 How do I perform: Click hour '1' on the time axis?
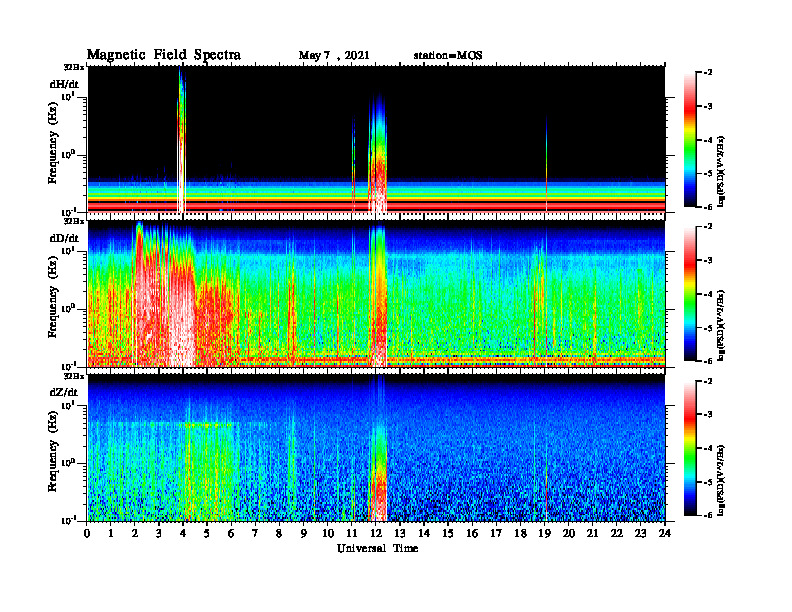111,533
